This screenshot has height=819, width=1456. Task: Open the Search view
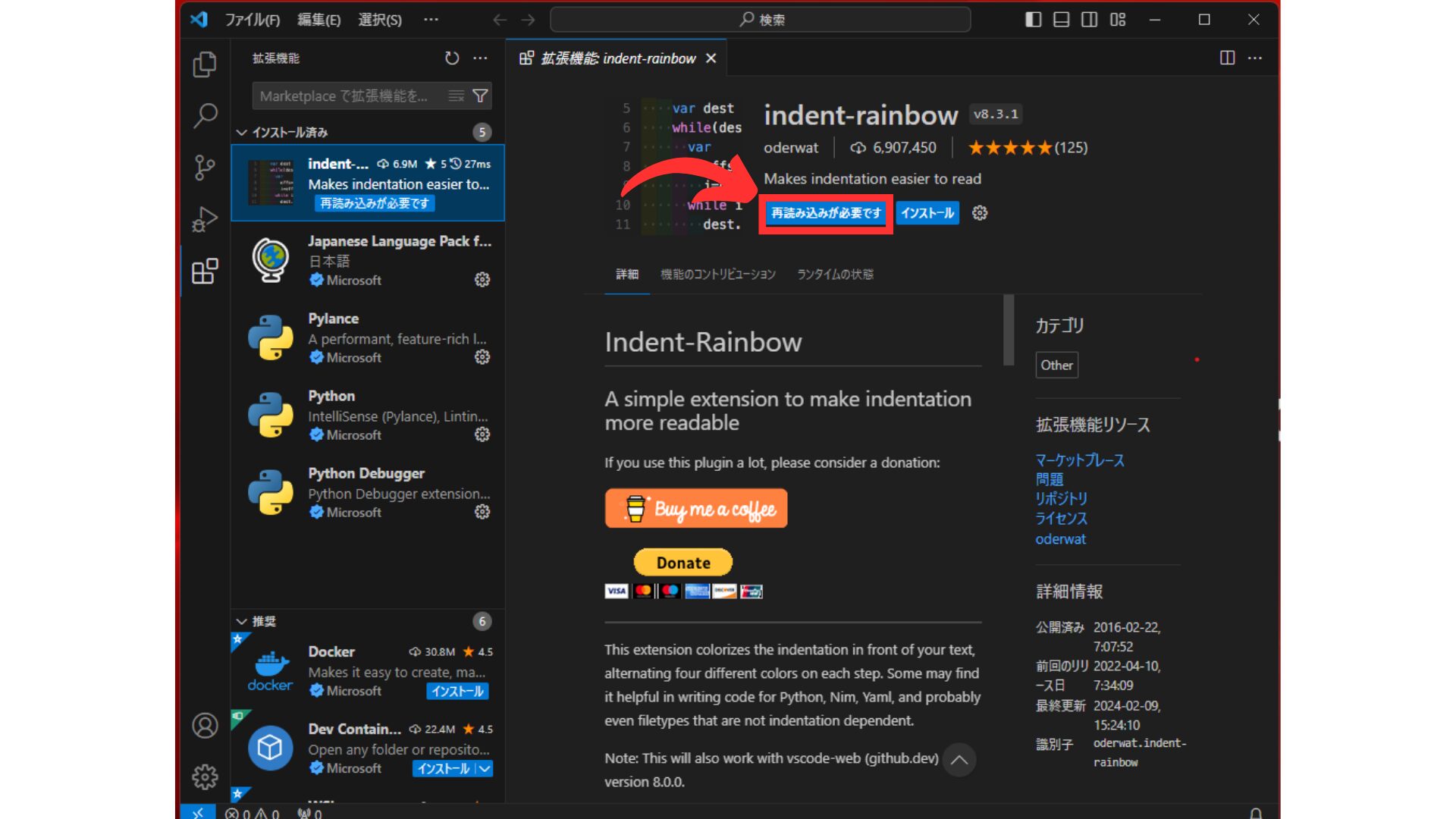[x=204, y=115]
